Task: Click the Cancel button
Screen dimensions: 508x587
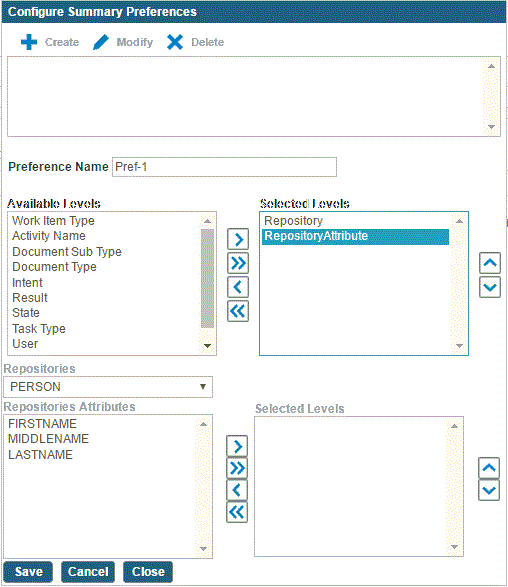Action: click(88, 572)
